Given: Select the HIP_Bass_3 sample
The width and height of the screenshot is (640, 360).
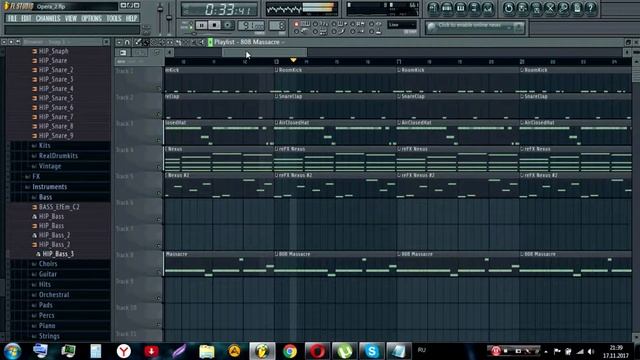Looking at the screenshot, I should click(58, 254).
